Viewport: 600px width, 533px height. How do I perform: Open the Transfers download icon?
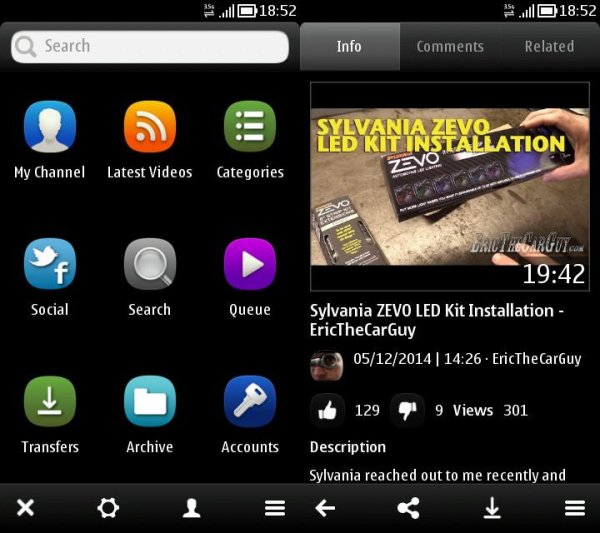pyautogui.click(x=50, y=401)
